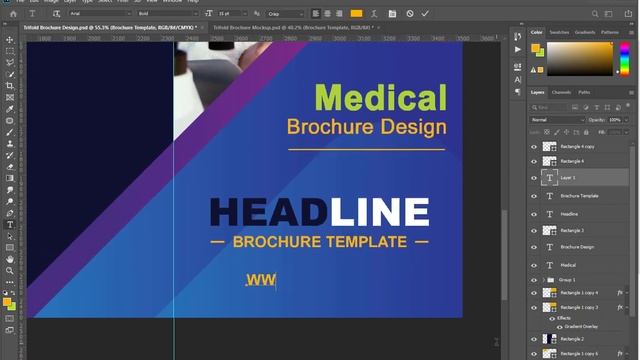This screenshot has width=640, height=360.
Task: Toggle Group 1 visibility
Action: 534,280
